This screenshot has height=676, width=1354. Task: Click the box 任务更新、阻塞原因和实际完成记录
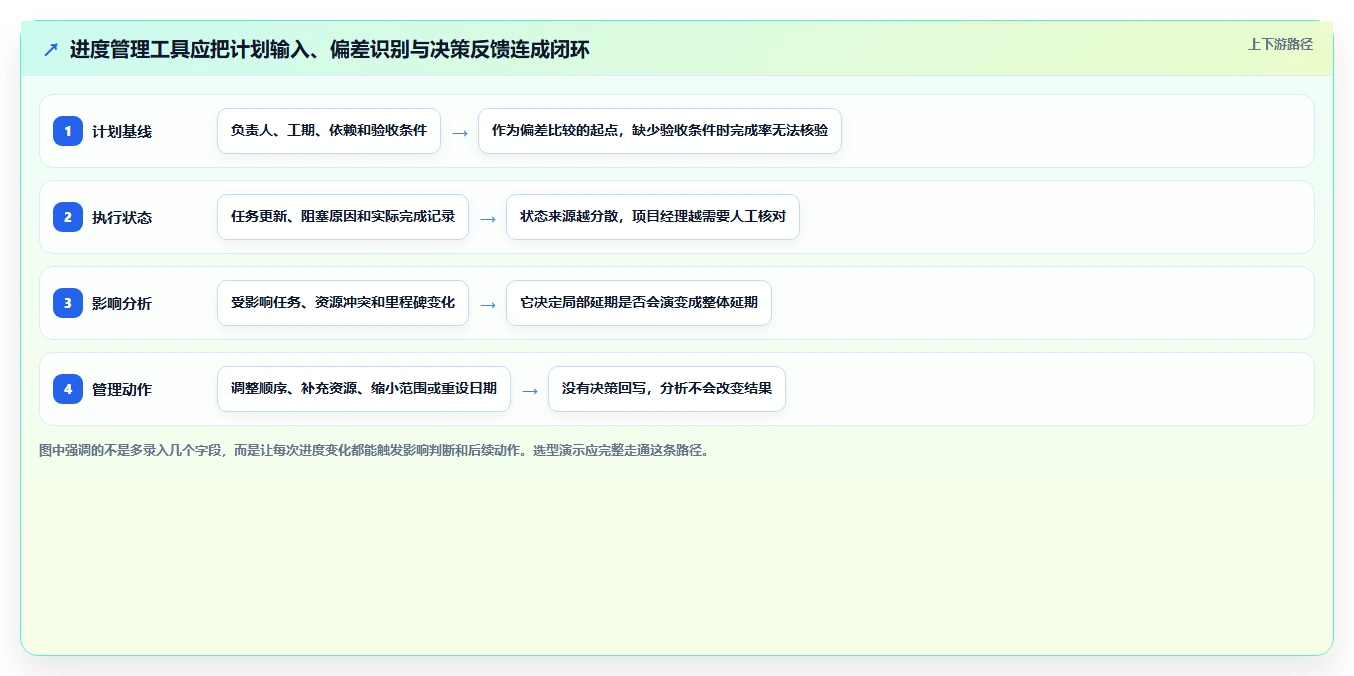coord(343,217)
